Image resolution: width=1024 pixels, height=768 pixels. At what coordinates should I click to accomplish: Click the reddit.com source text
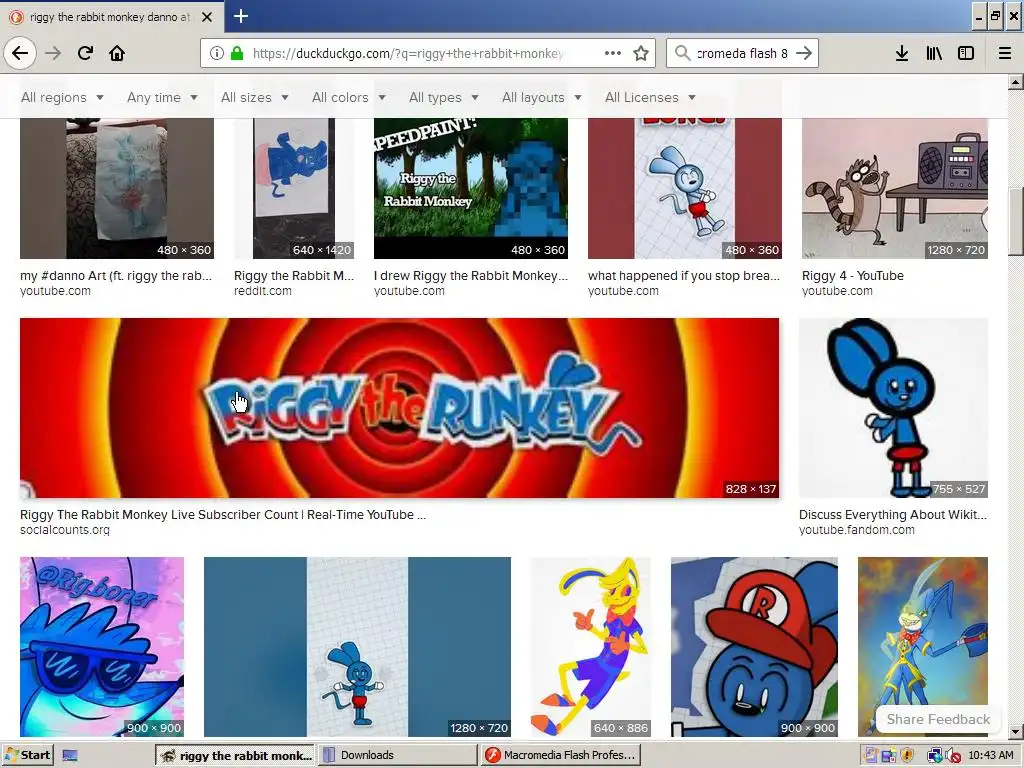coord(263,291)
